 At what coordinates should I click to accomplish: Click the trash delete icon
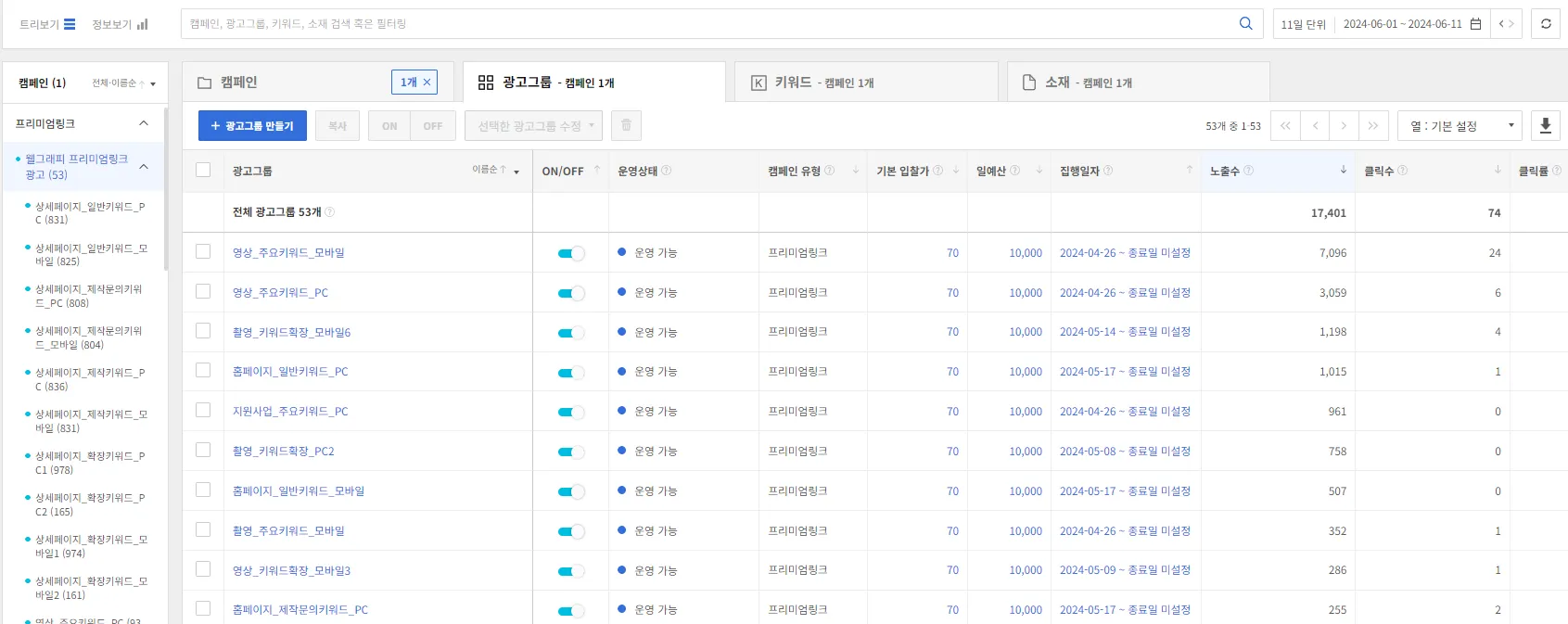pyautogui.click(x=626, y=126)
